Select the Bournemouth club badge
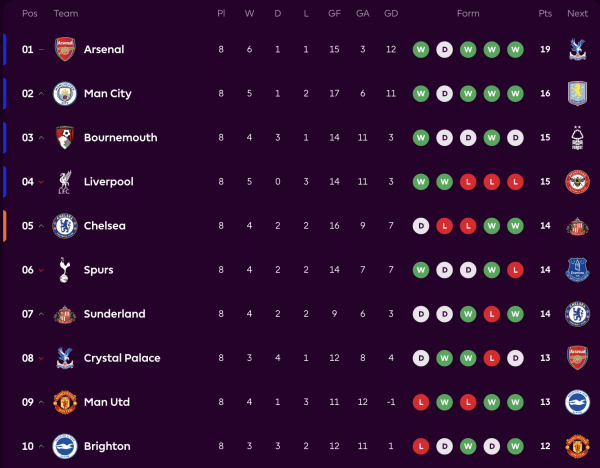Image resolution: width=600 pixels, height=468 pixels. (64, 137)
